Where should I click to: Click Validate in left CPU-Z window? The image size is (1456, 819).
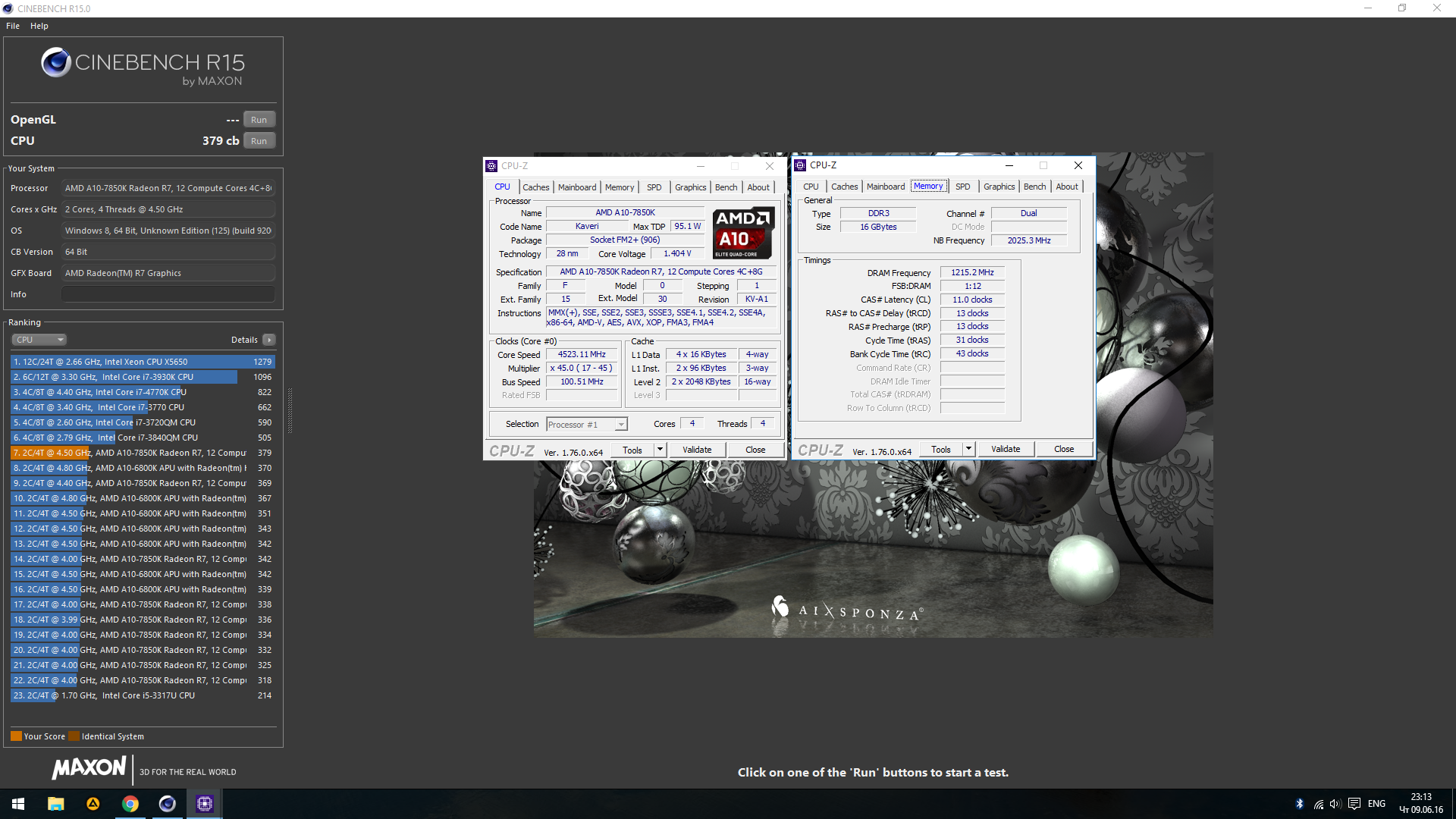697,450
